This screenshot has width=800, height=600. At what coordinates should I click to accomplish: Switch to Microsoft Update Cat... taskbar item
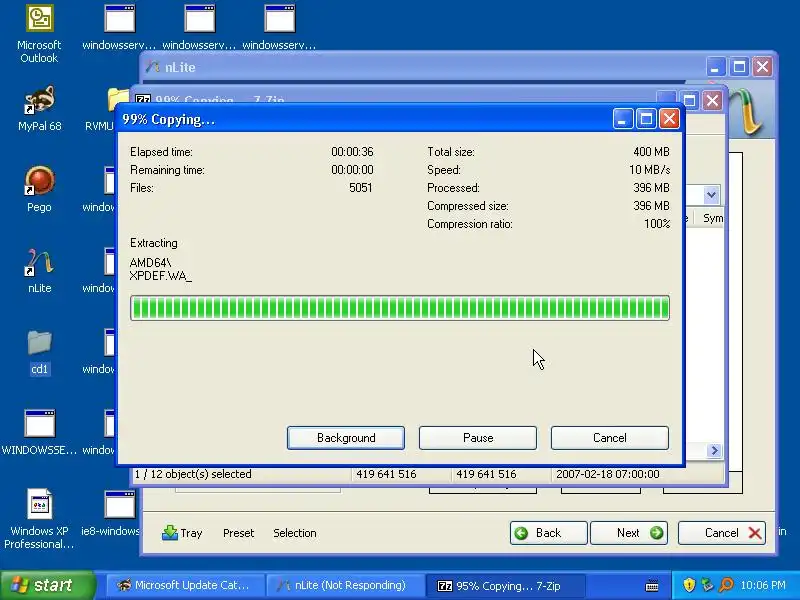185,585
